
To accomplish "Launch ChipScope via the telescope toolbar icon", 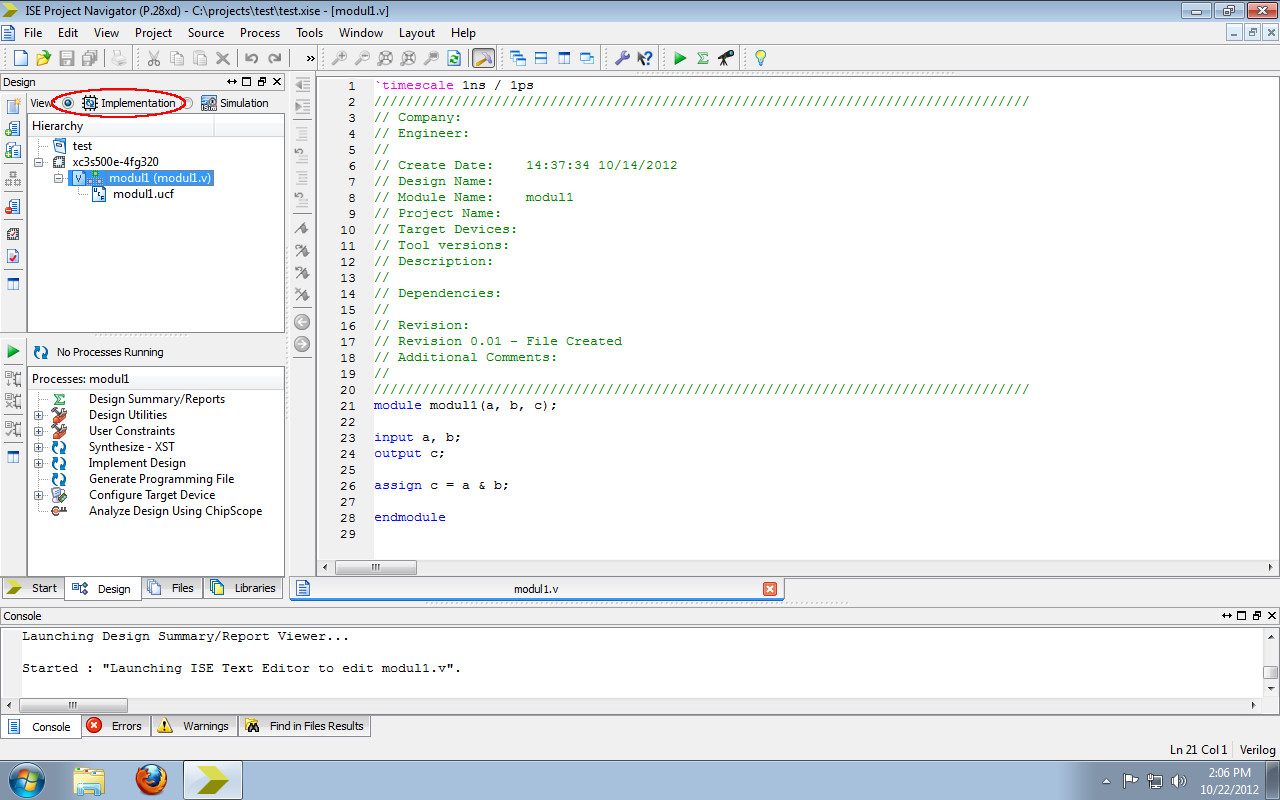I will pyautogui.click(x=723, y=57).
